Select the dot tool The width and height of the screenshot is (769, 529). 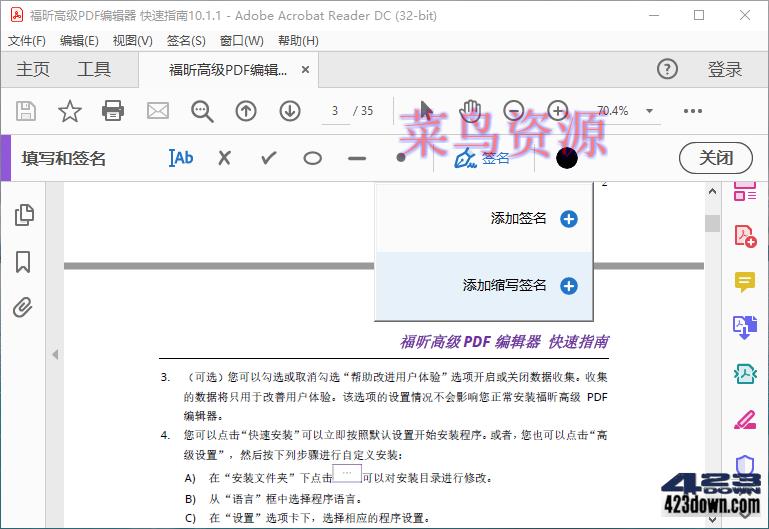click(x=401, y=157)
